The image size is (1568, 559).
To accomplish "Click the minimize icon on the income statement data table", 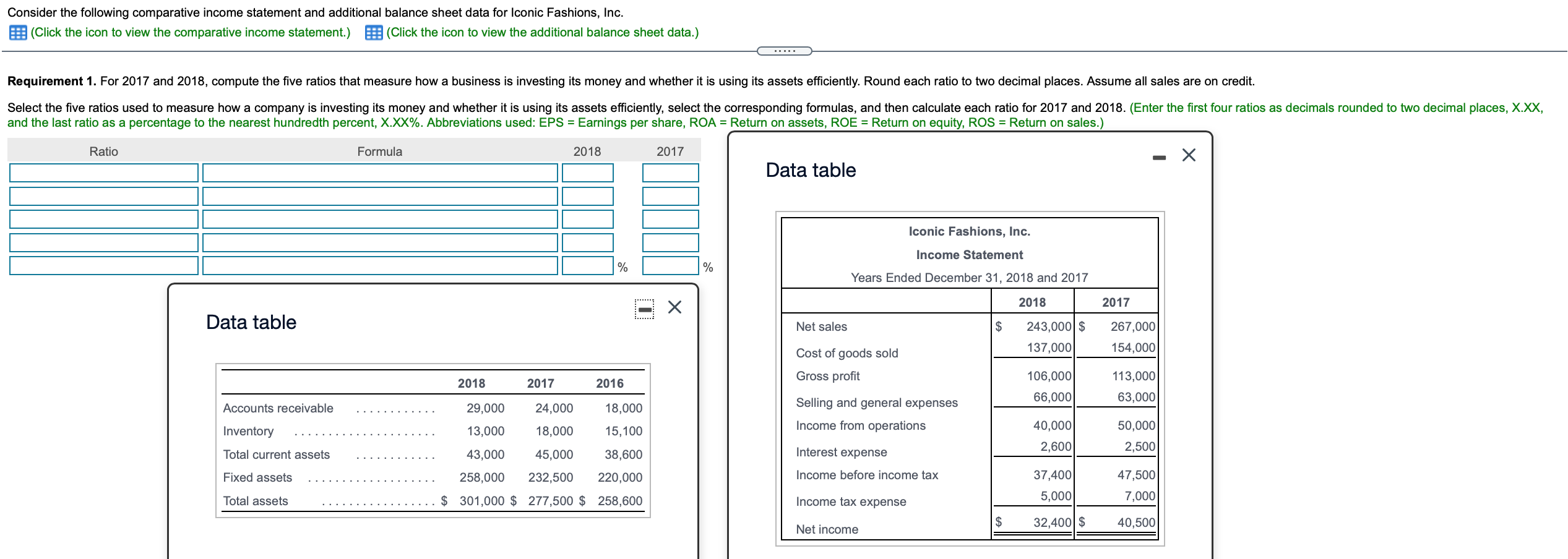I will click(x=1160, y=156).
